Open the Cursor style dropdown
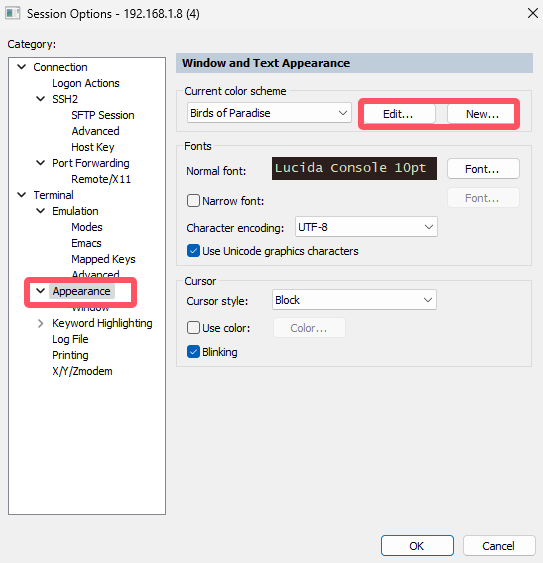The height and width of the screenshot is (563, 543). click(x=354, y=299)
